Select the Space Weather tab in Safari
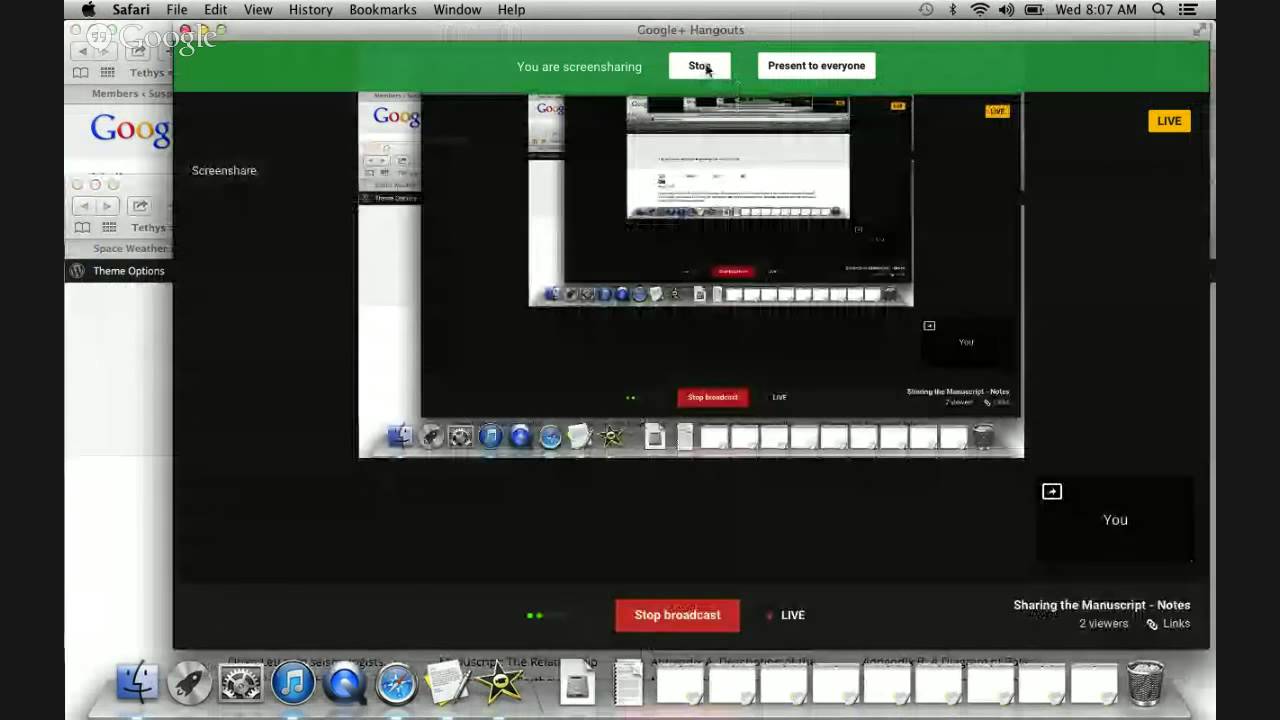The image size is (1280, 720). pyautogui.click(x=131, y=249)
